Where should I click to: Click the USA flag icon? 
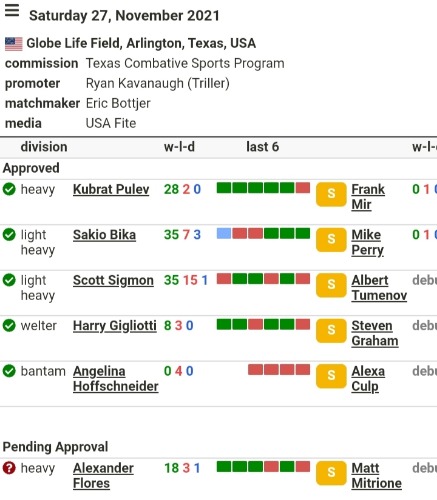pyautogui.click(x=14, y=44)
